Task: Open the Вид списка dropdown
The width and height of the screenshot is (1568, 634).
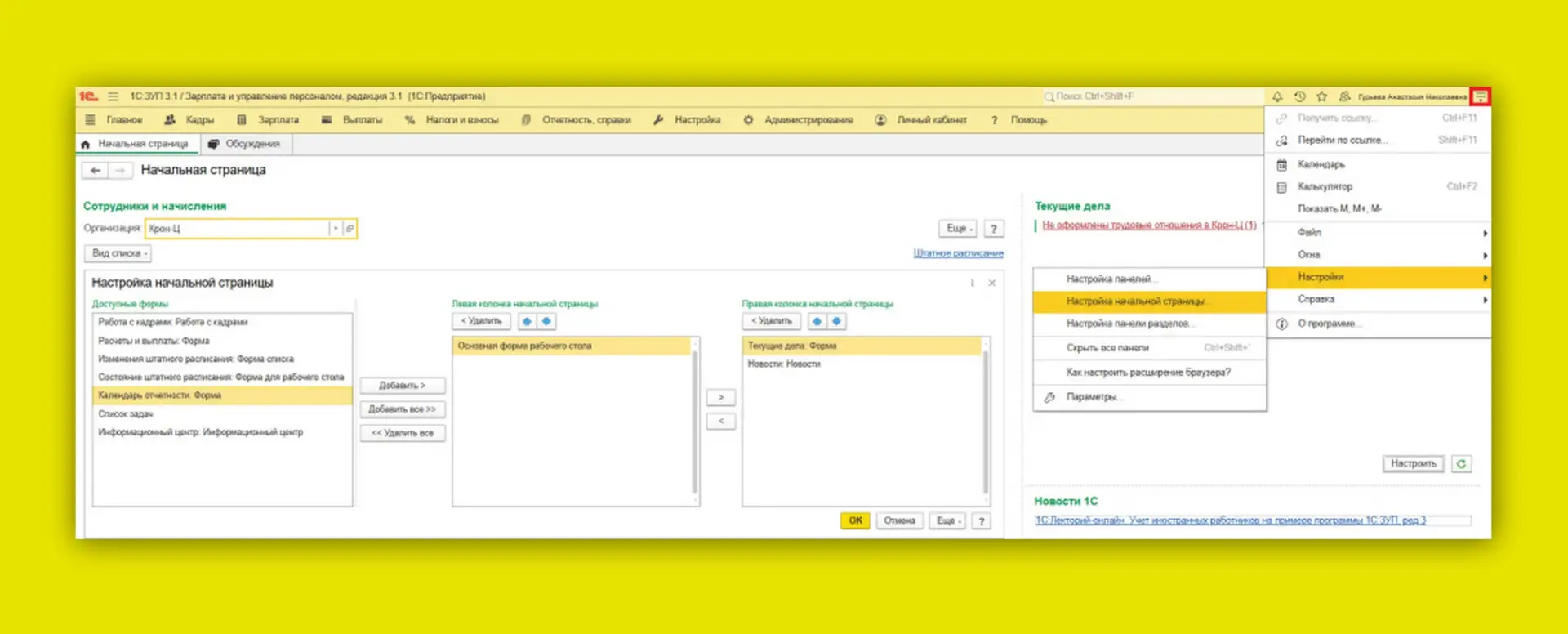Action: click(118, 253)
